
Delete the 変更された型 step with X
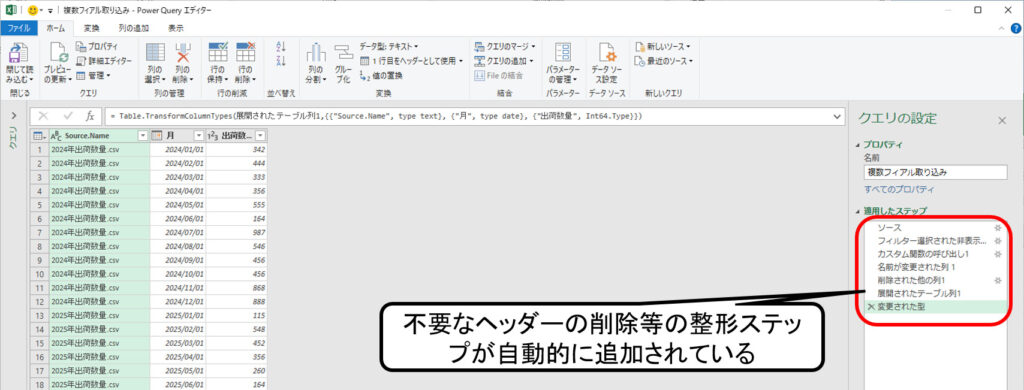click(x=871, y=306)
